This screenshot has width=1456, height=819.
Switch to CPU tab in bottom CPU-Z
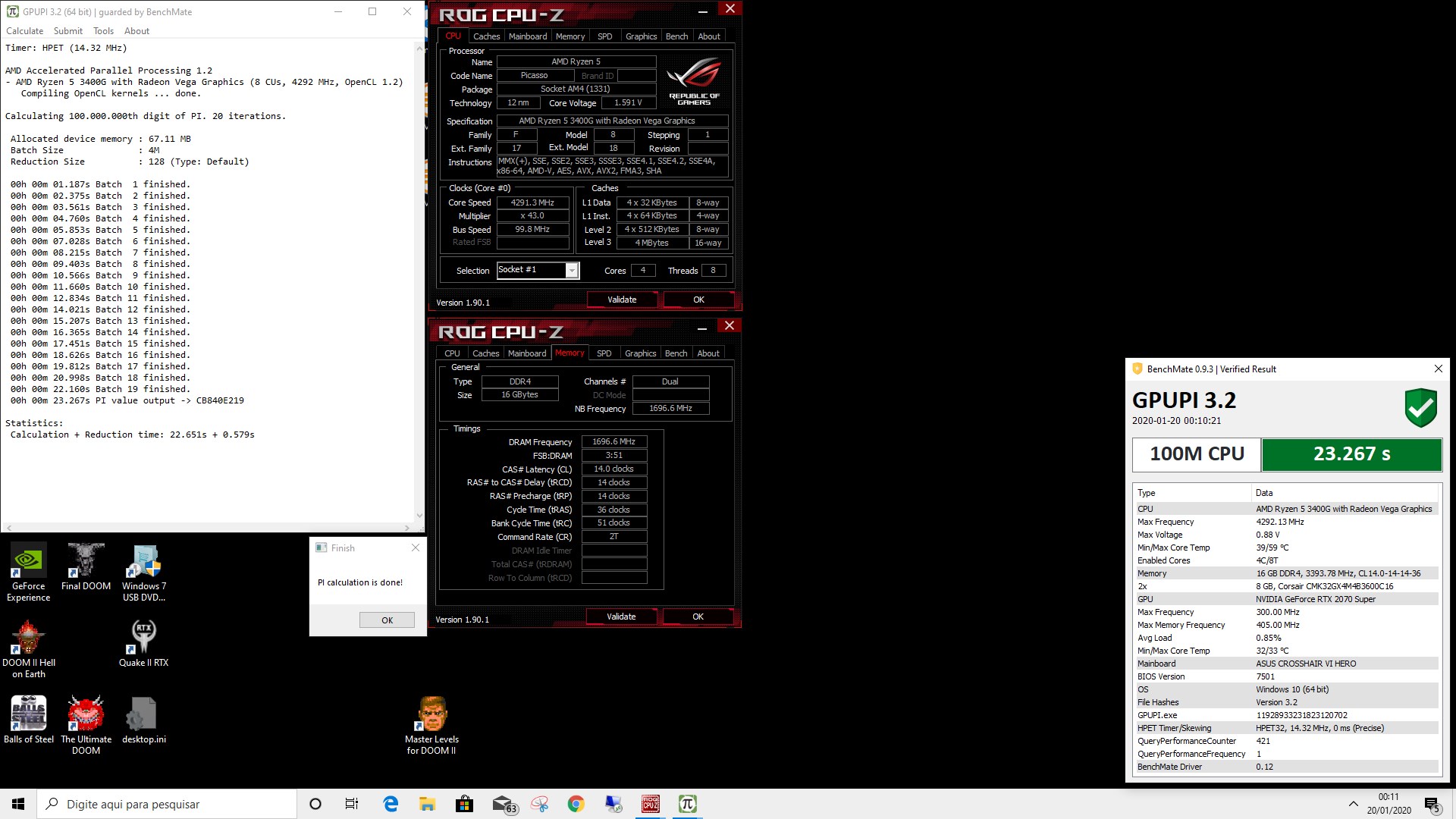point(452,353)
